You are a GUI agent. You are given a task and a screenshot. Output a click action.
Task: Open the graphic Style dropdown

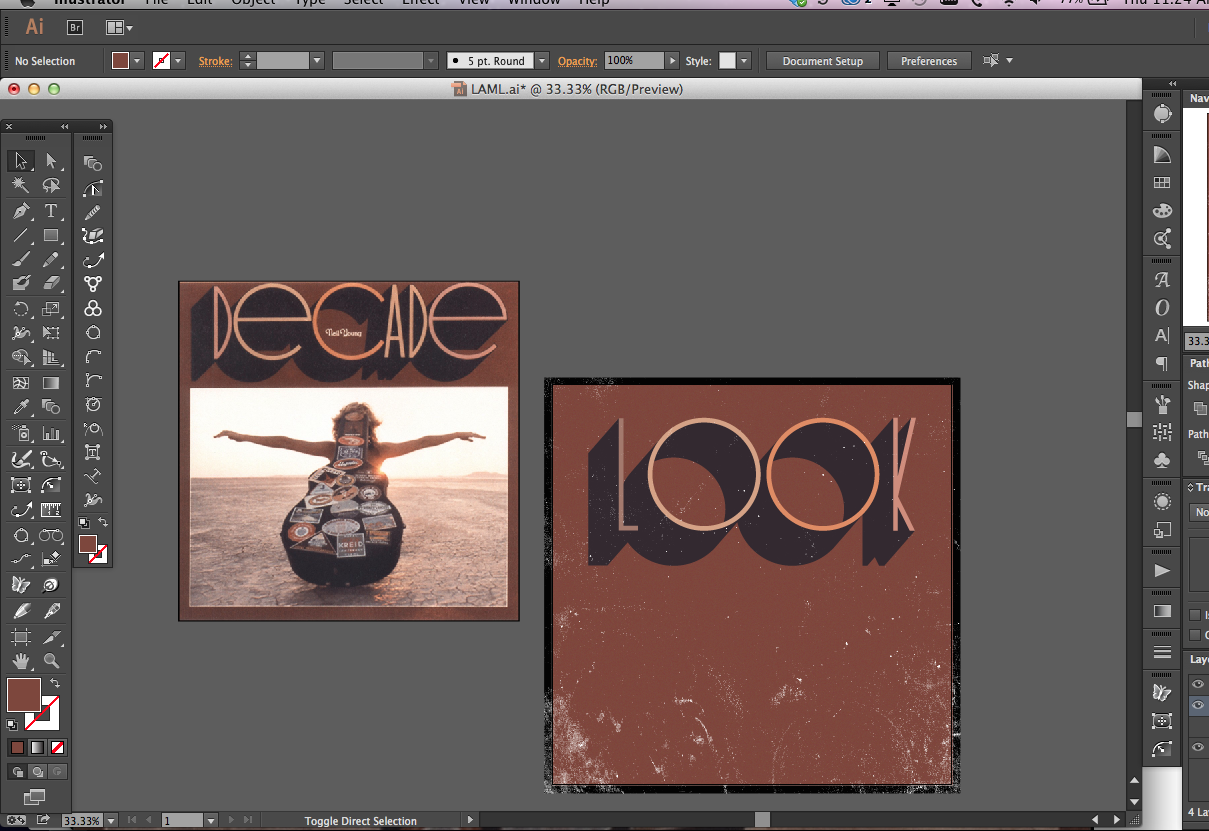[743, 61]
